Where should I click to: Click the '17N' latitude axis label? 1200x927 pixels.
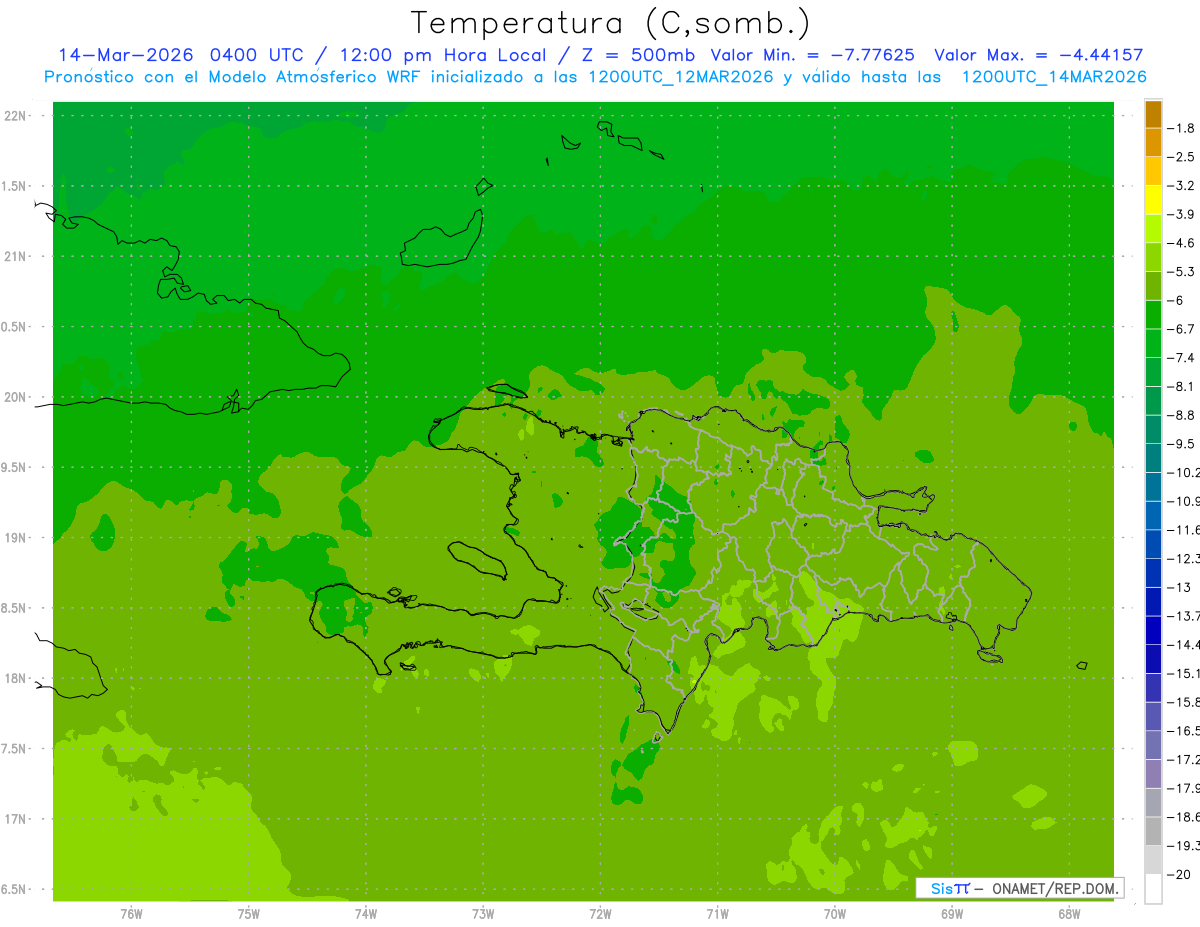pos(15,819)
